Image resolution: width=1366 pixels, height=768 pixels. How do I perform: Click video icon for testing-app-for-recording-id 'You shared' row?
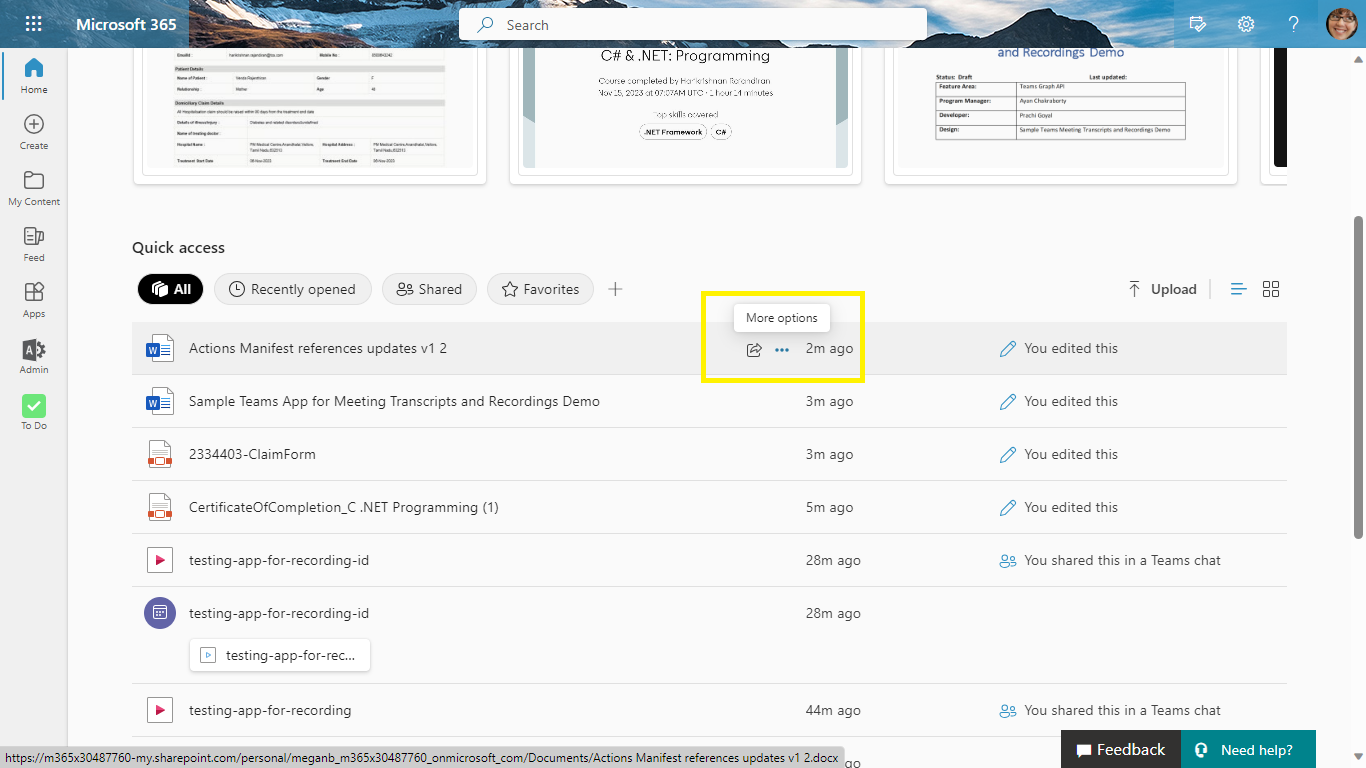tap(160, 560)
